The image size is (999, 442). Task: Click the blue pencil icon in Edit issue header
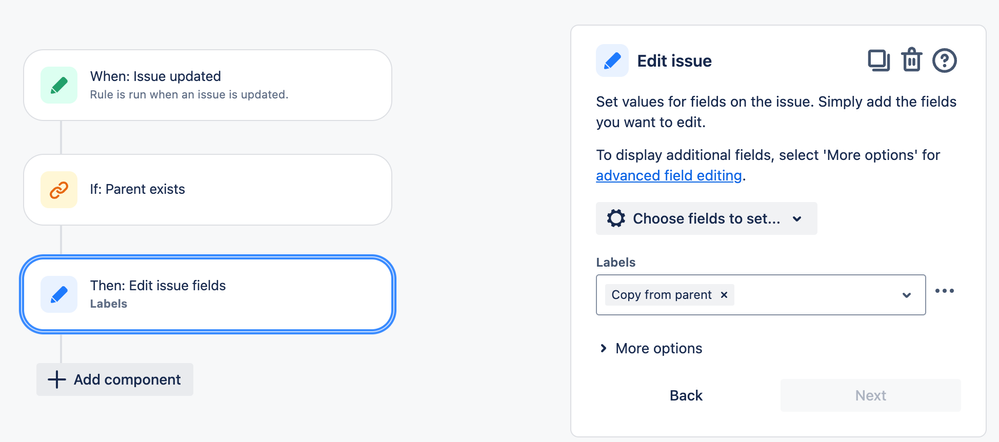612,61
